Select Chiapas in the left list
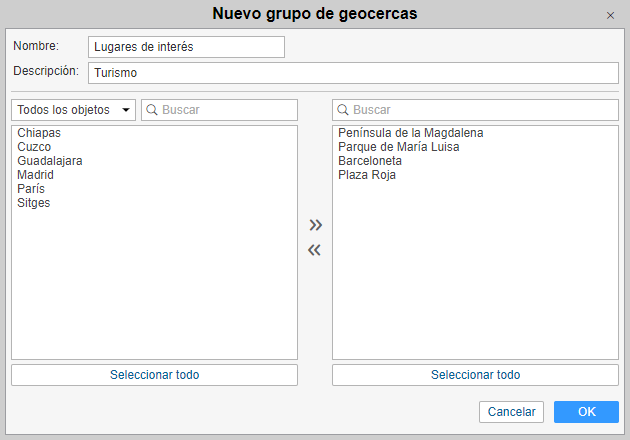The width and height of the screenshot is (630, 440). 39,133
